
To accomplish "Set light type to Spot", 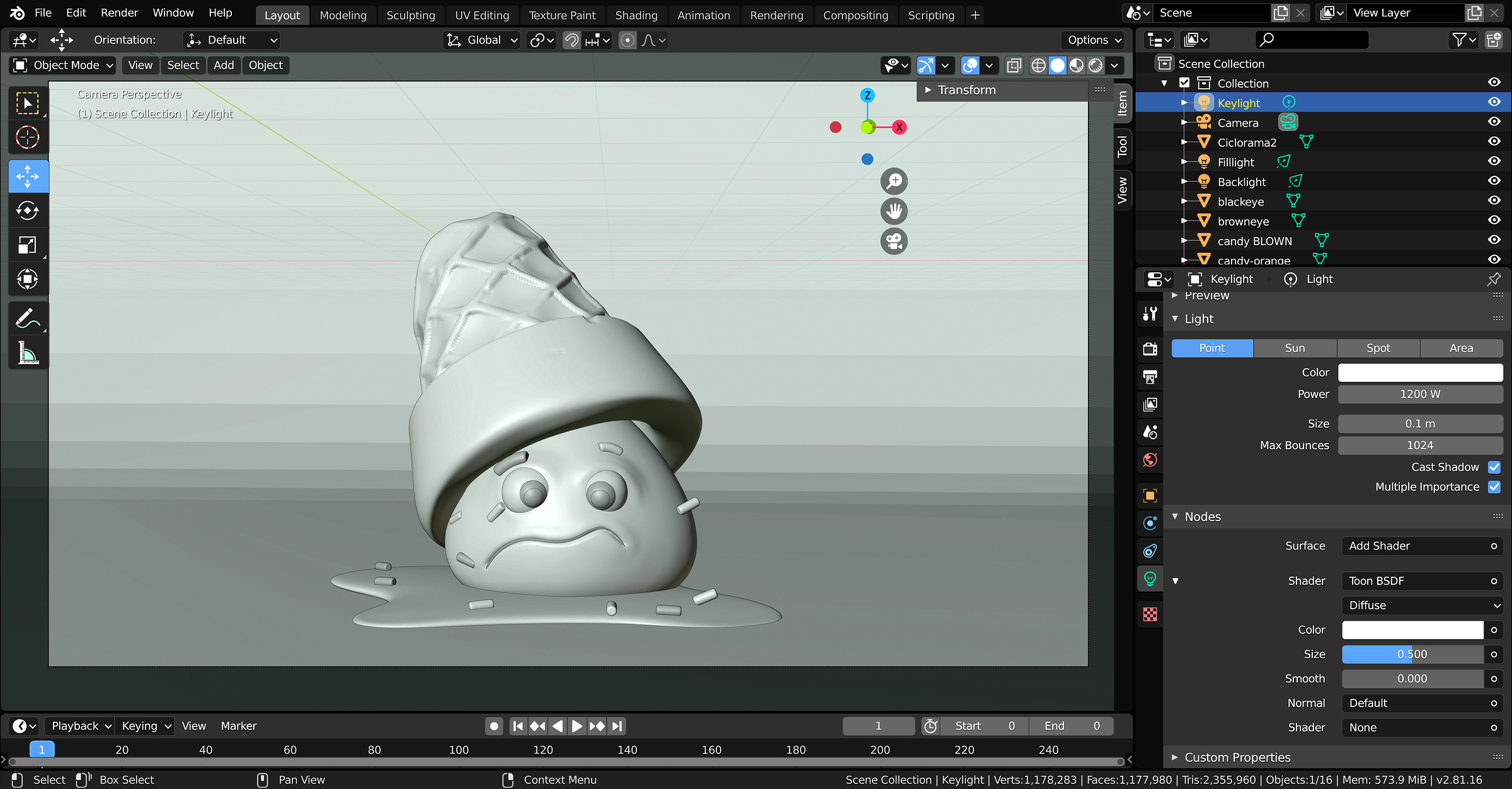I will click(x=1378, y=348).
